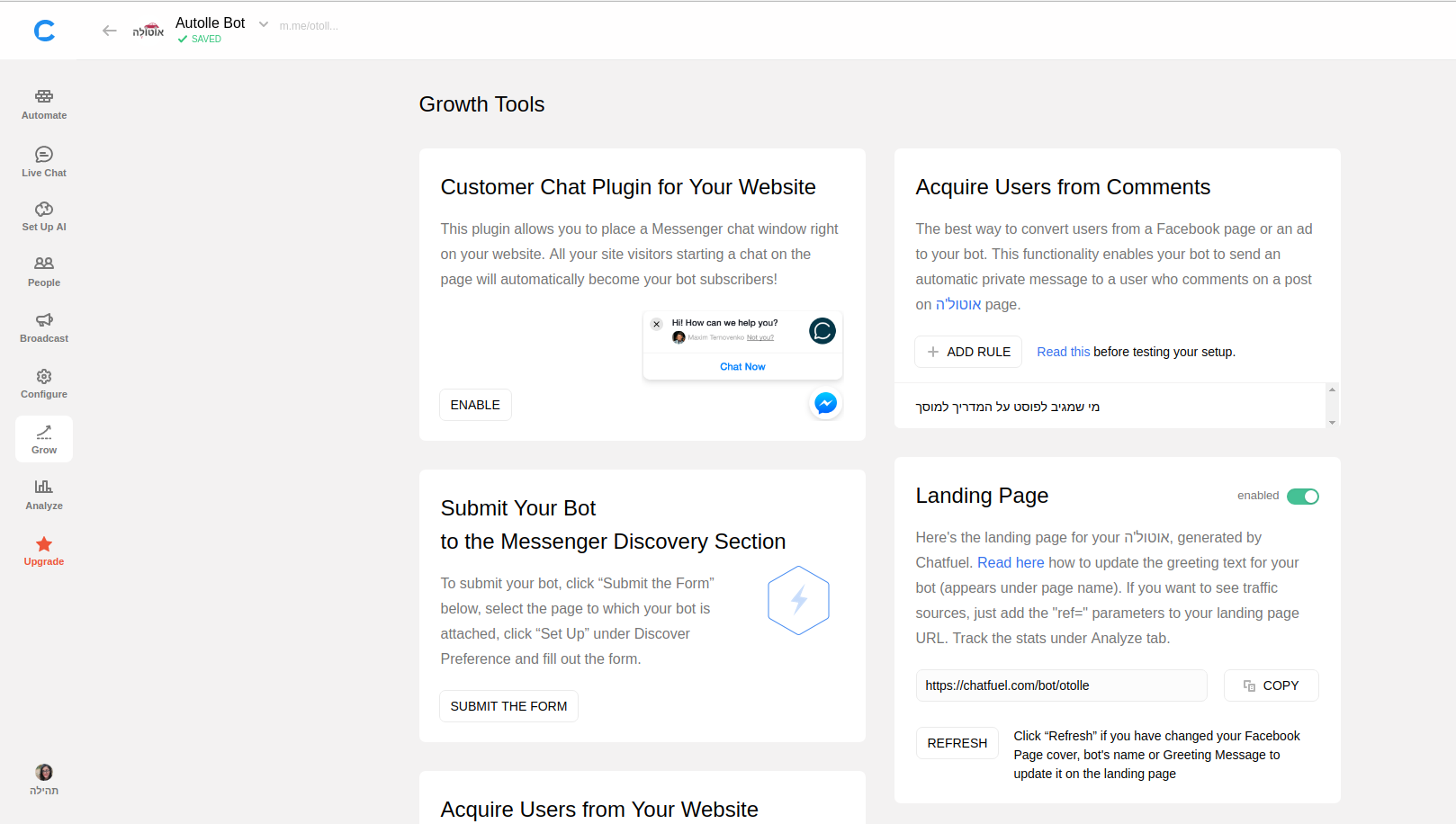Click the hexagon lightning bolt icon
This screenshot has width=1456, height=824.
(x=798, y=600)
